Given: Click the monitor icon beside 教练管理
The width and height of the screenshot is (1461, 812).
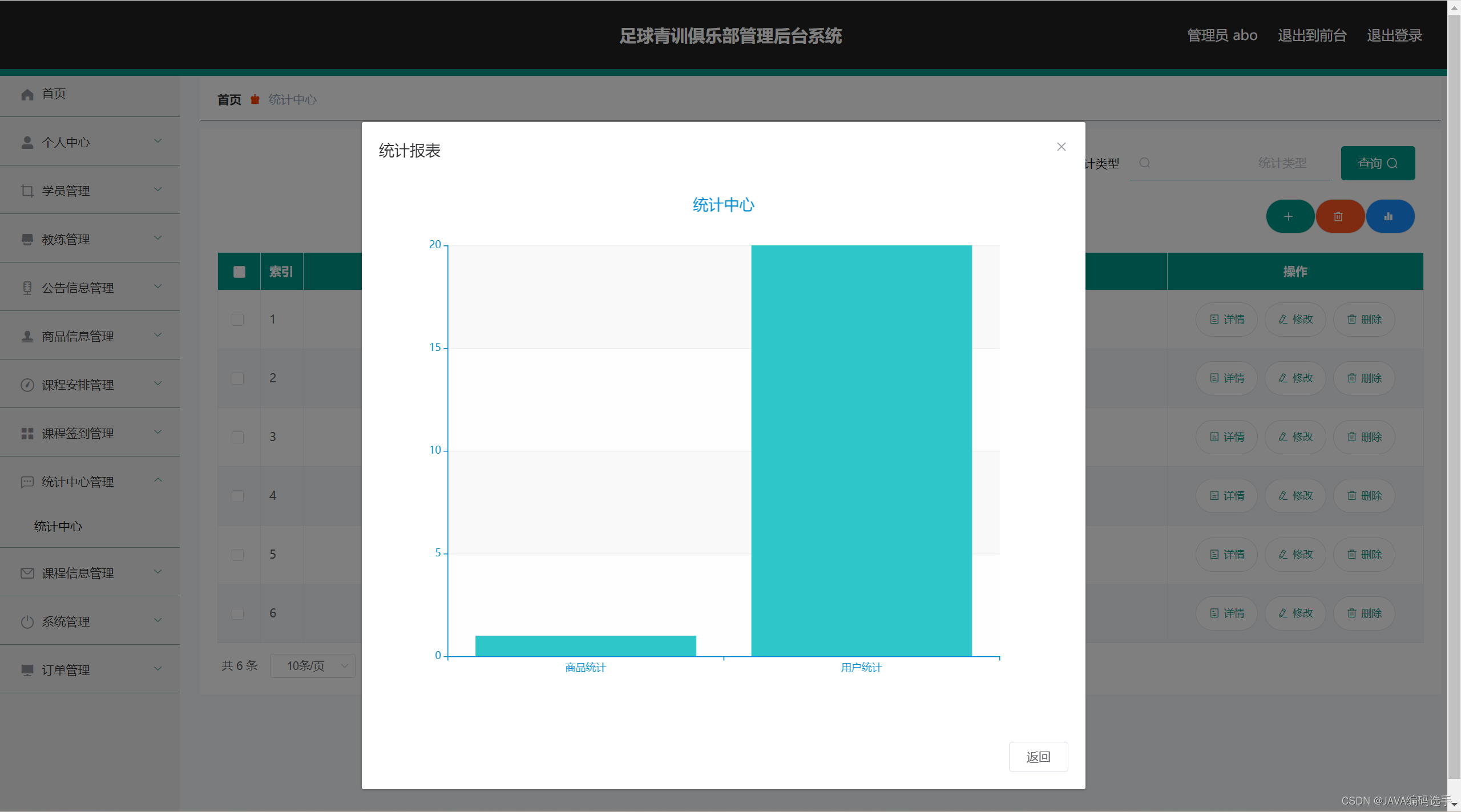Looking at the screenshot, I should pos(27,239).
